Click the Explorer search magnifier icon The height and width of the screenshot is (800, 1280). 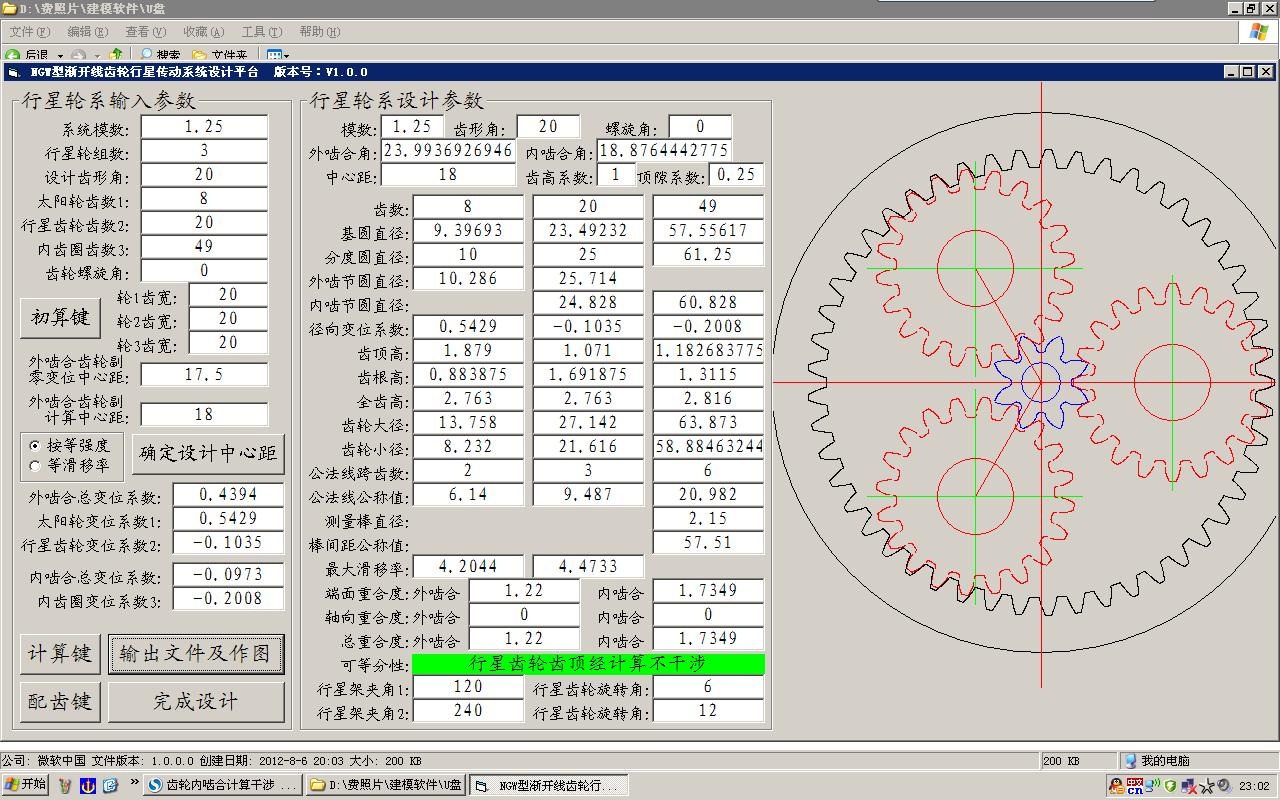[x=147, y=55]
